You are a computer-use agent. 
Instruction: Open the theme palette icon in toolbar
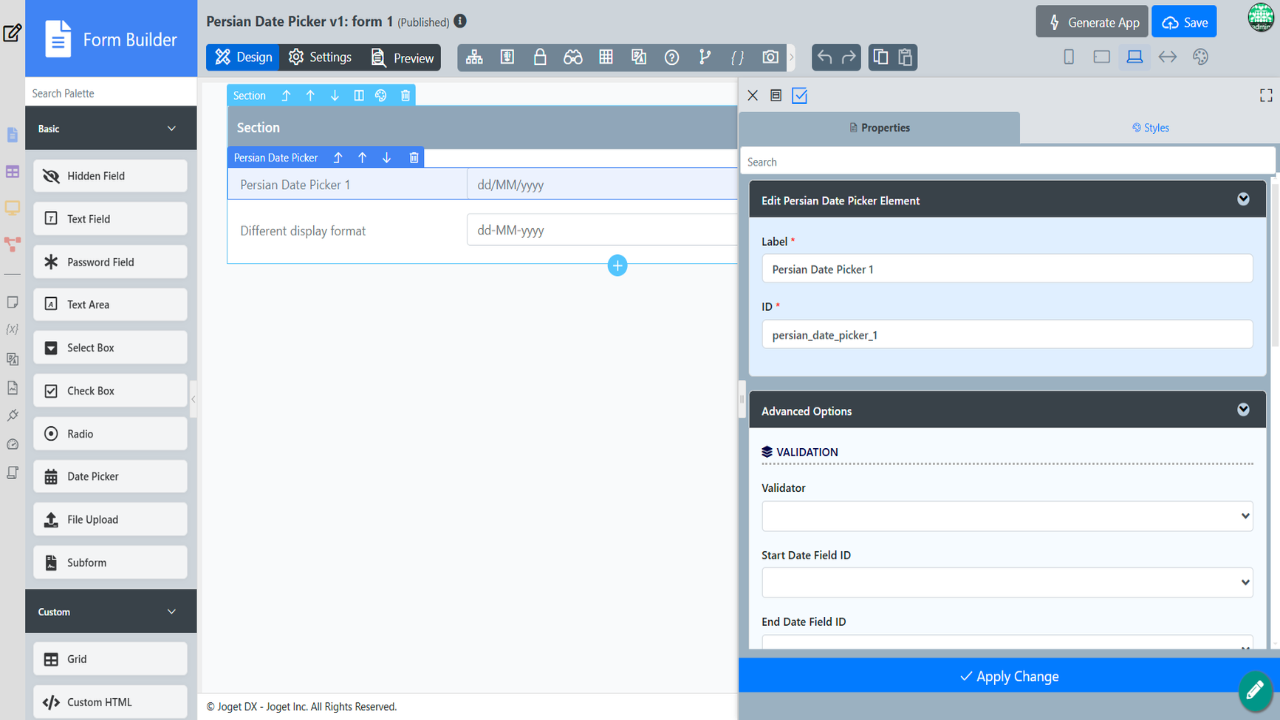(x=1201, y=57)
